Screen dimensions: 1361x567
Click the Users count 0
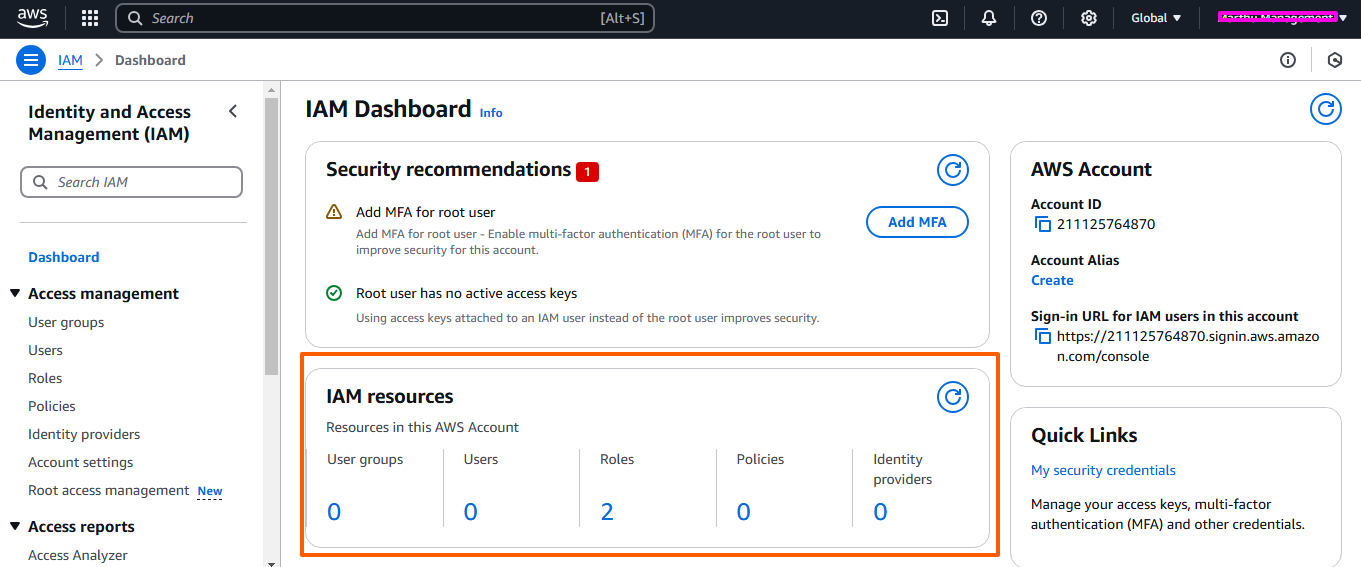[x=471, y=512]
